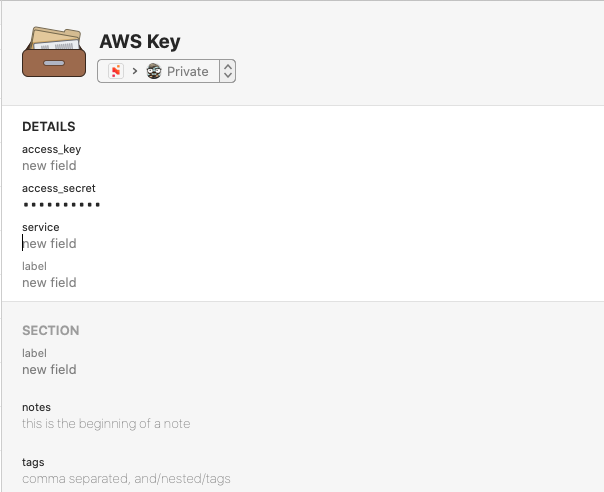Click the access_secret field label
The height and width of the screenshot is (492, 604).
point(58,188)
